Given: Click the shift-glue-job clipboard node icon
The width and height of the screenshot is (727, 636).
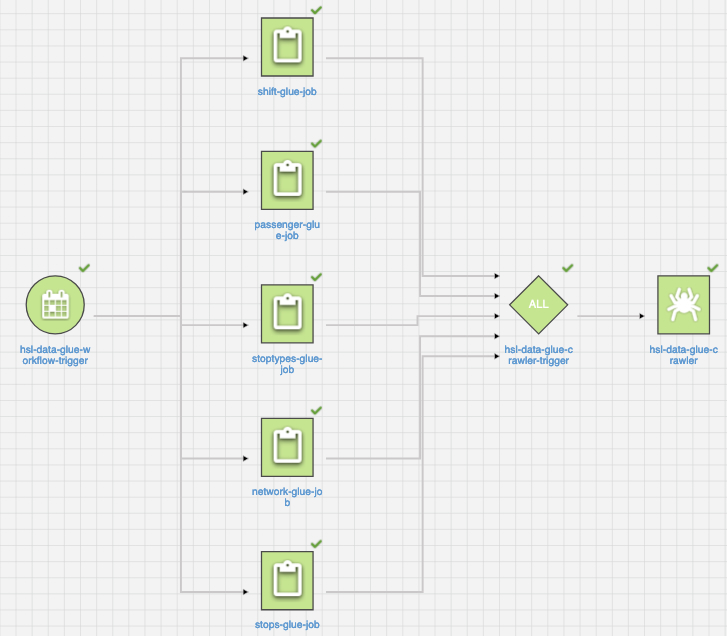Looking at the screenshot, I should click(287, 47).
